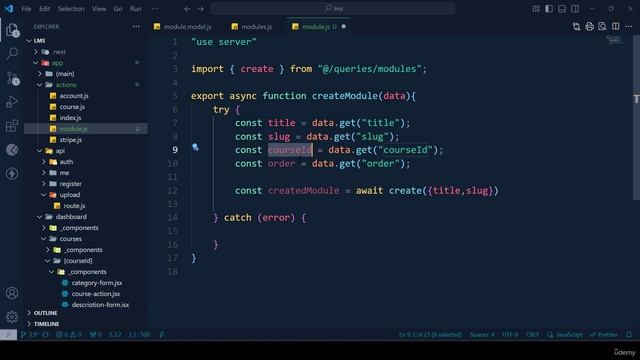
Task: Go forward with the right arrow
Action: 200,9
